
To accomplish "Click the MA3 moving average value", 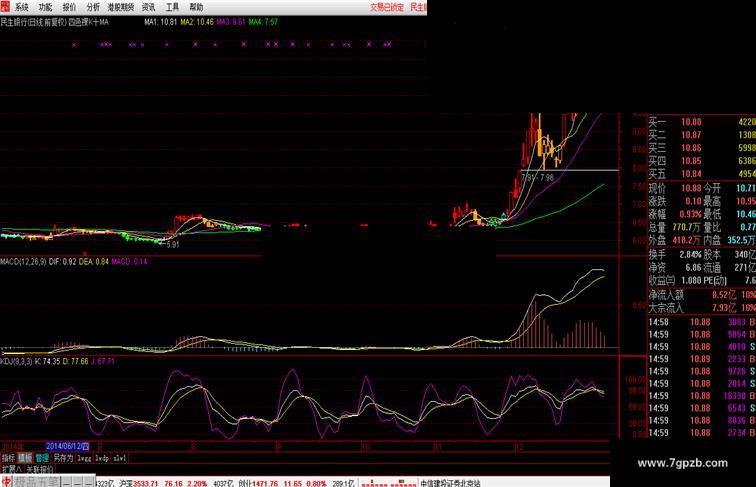I will (x=231, y=22).
